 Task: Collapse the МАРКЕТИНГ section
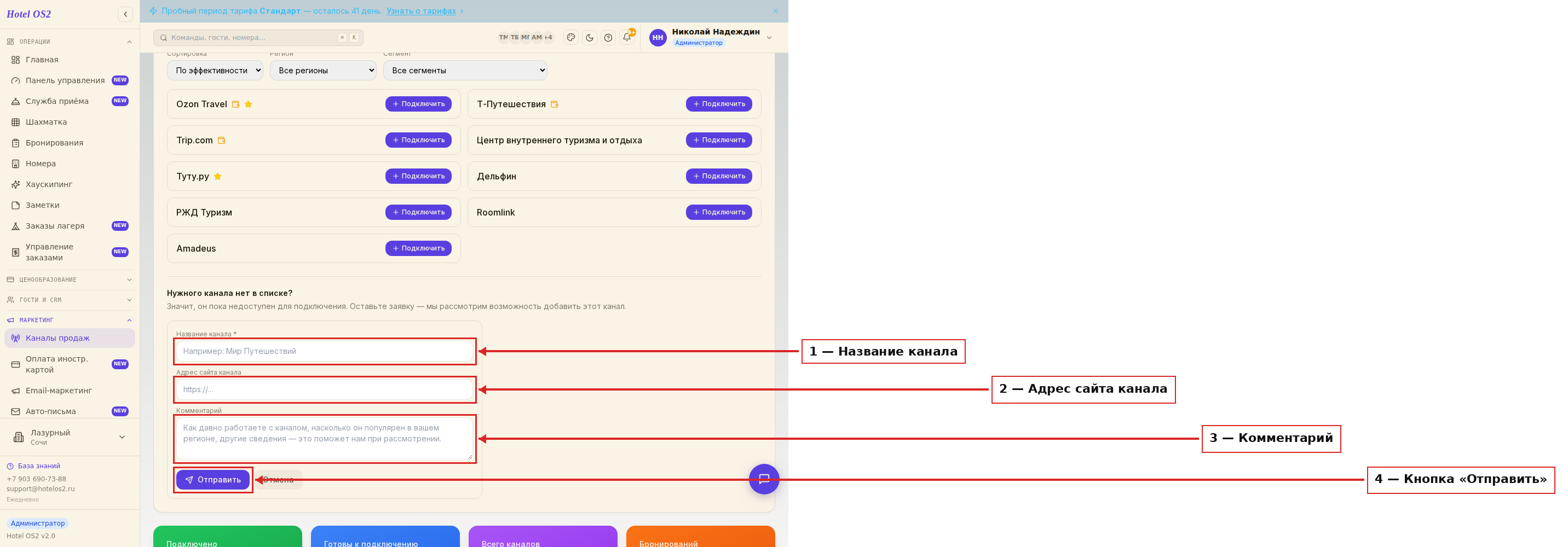70,320
